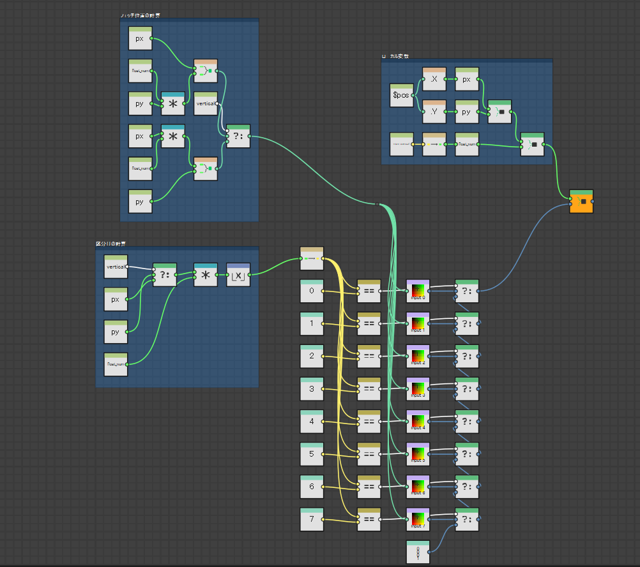Click the title of the top-right frame

(395, 57)
